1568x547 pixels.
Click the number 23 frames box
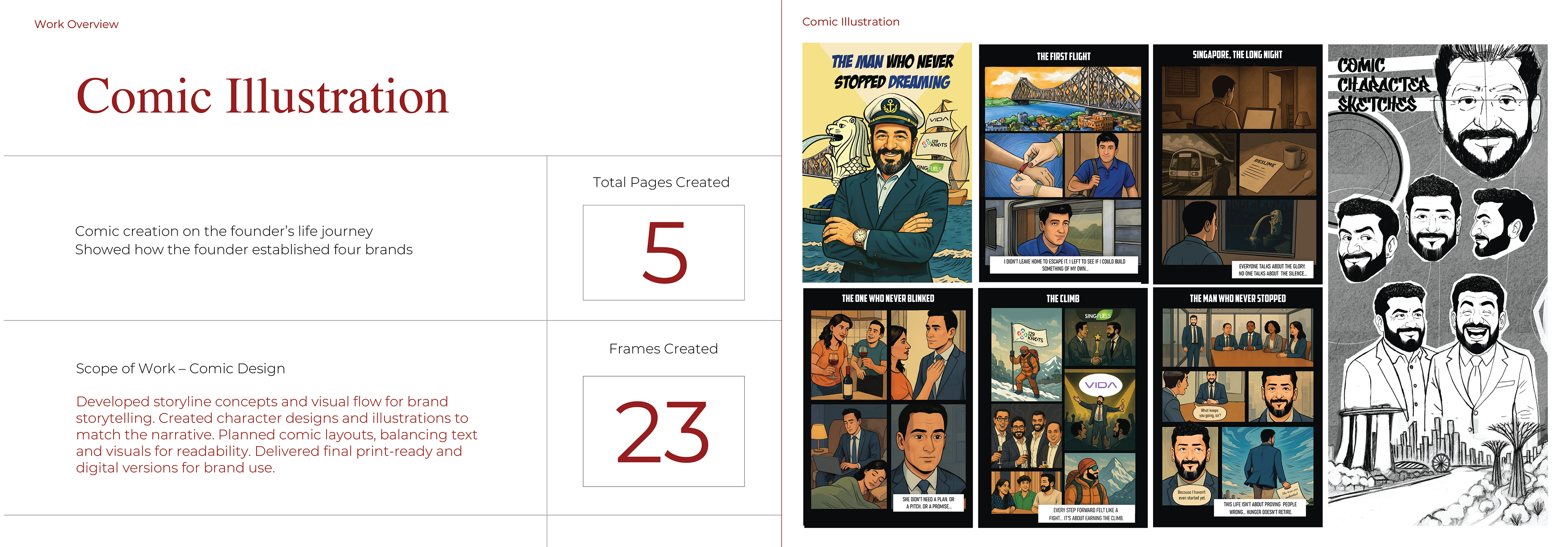pyautogui.click(x=664, y=431)
